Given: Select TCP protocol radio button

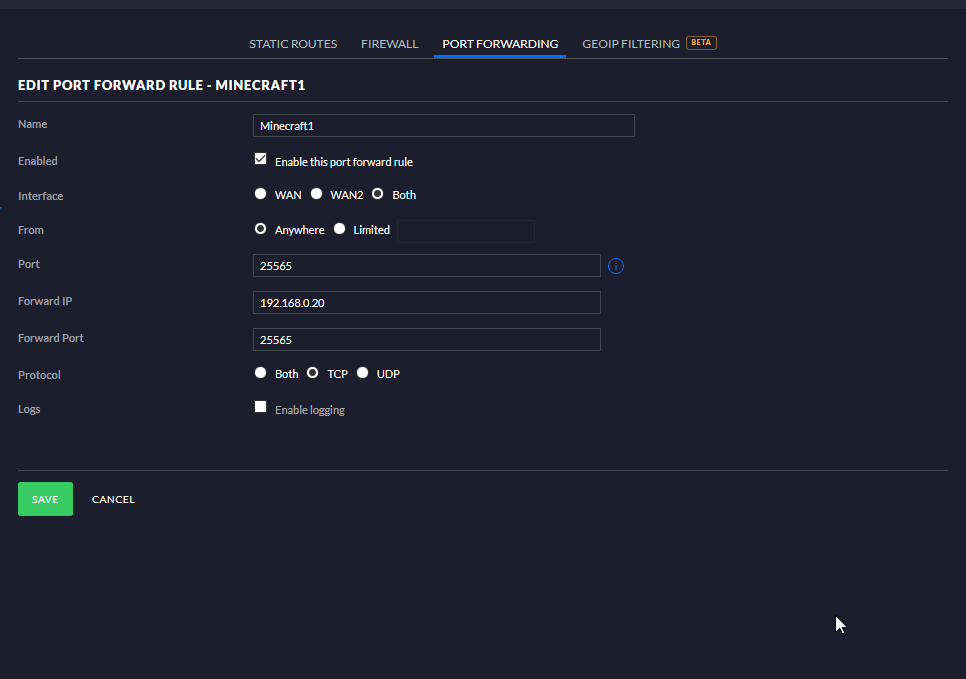Looking at the screenshot, I should coord(313,373).
